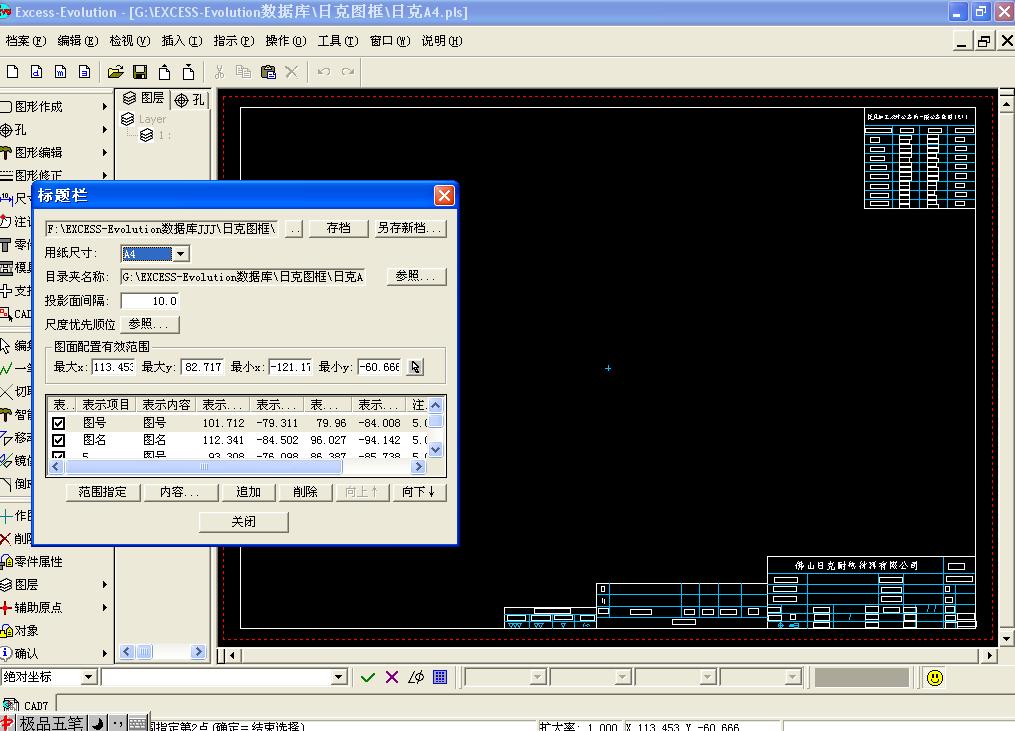
Task: Click the 另存新档 button
Action: [410, 228]
